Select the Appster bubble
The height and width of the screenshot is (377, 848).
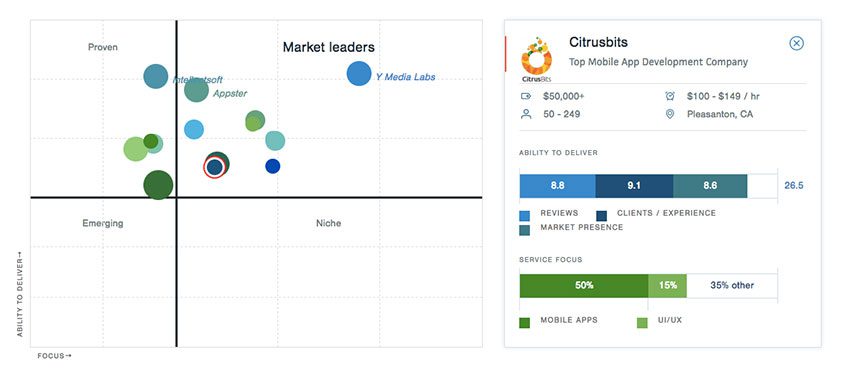tap(196, 90)
